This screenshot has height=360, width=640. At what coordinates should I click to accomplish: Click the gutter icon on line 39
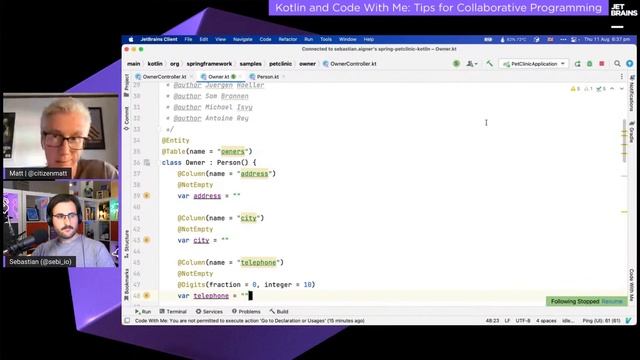tap(147, 196)
